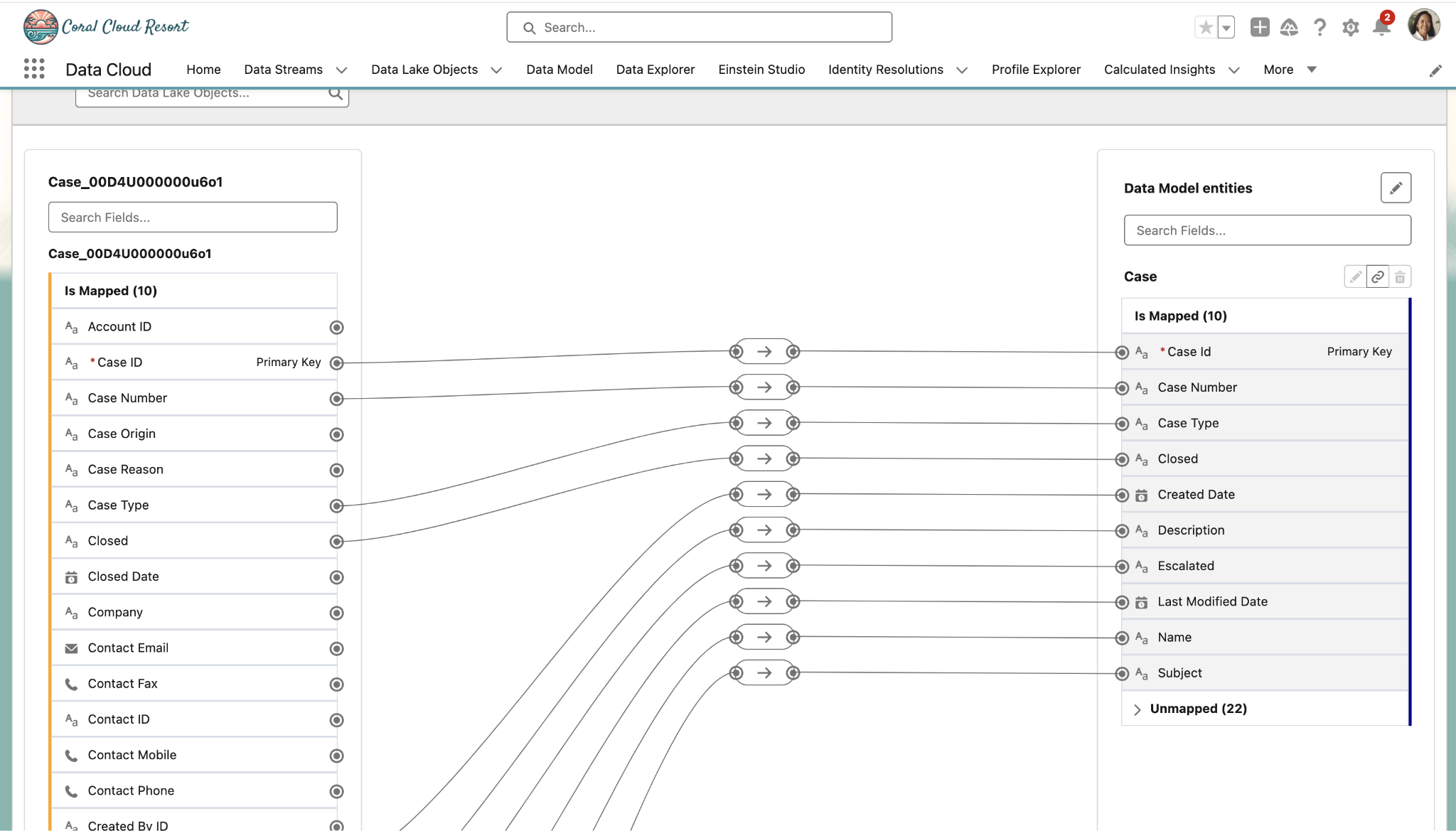Open the App Launcher grid icon

(x=34, y=69)
